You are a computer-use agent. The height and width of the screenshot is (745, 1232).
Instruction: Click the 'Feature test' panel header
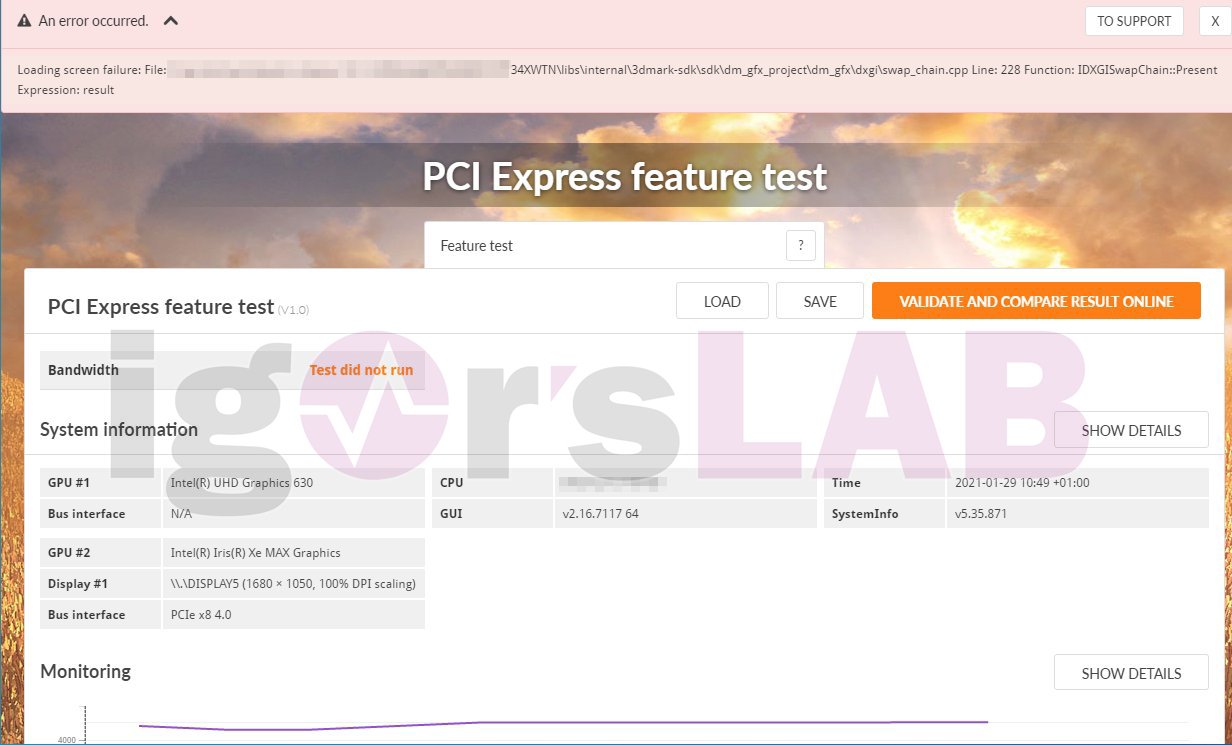624,245
